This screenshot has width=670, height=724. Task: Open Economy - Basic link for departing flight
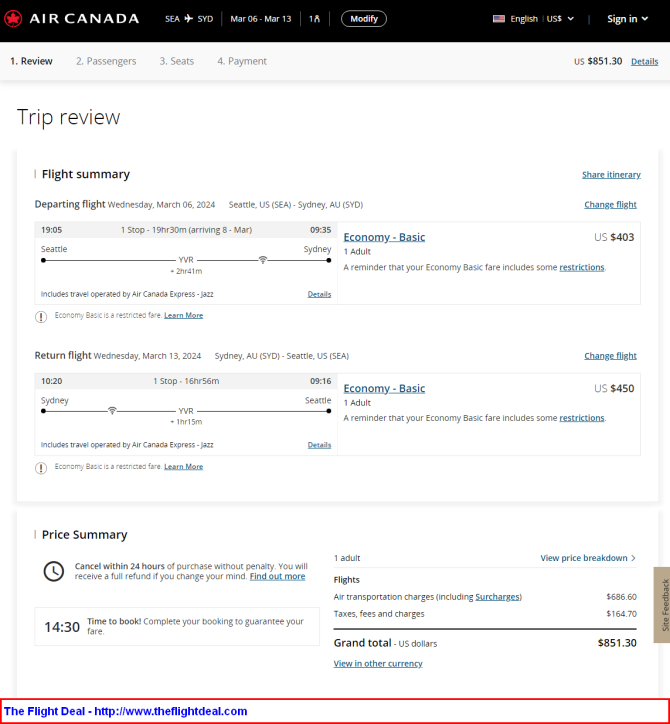tap(384, 237)
